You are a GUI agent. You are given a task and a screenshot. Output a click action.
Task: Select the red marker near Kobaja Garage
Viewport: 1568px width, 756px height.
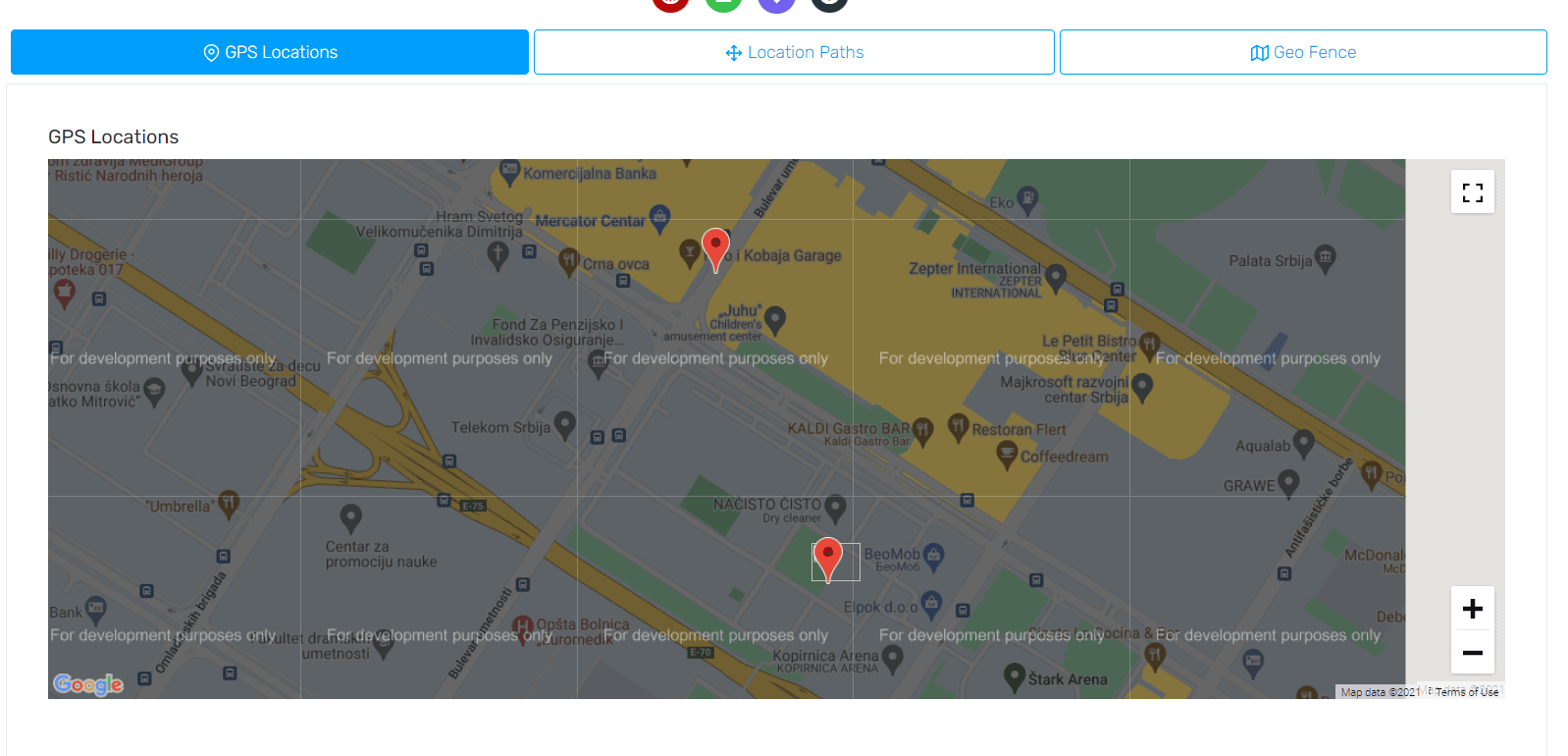tap(716, 249)
